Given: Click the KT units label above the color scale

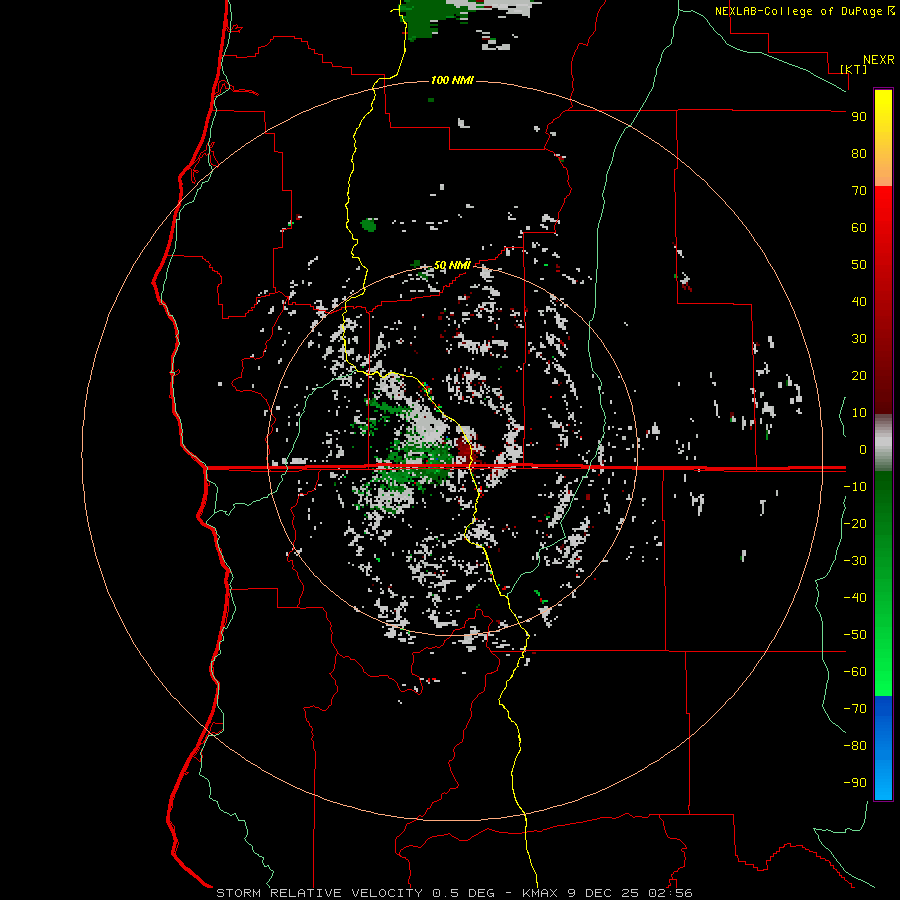Looking at the screenshot, I should click(854, 69).
